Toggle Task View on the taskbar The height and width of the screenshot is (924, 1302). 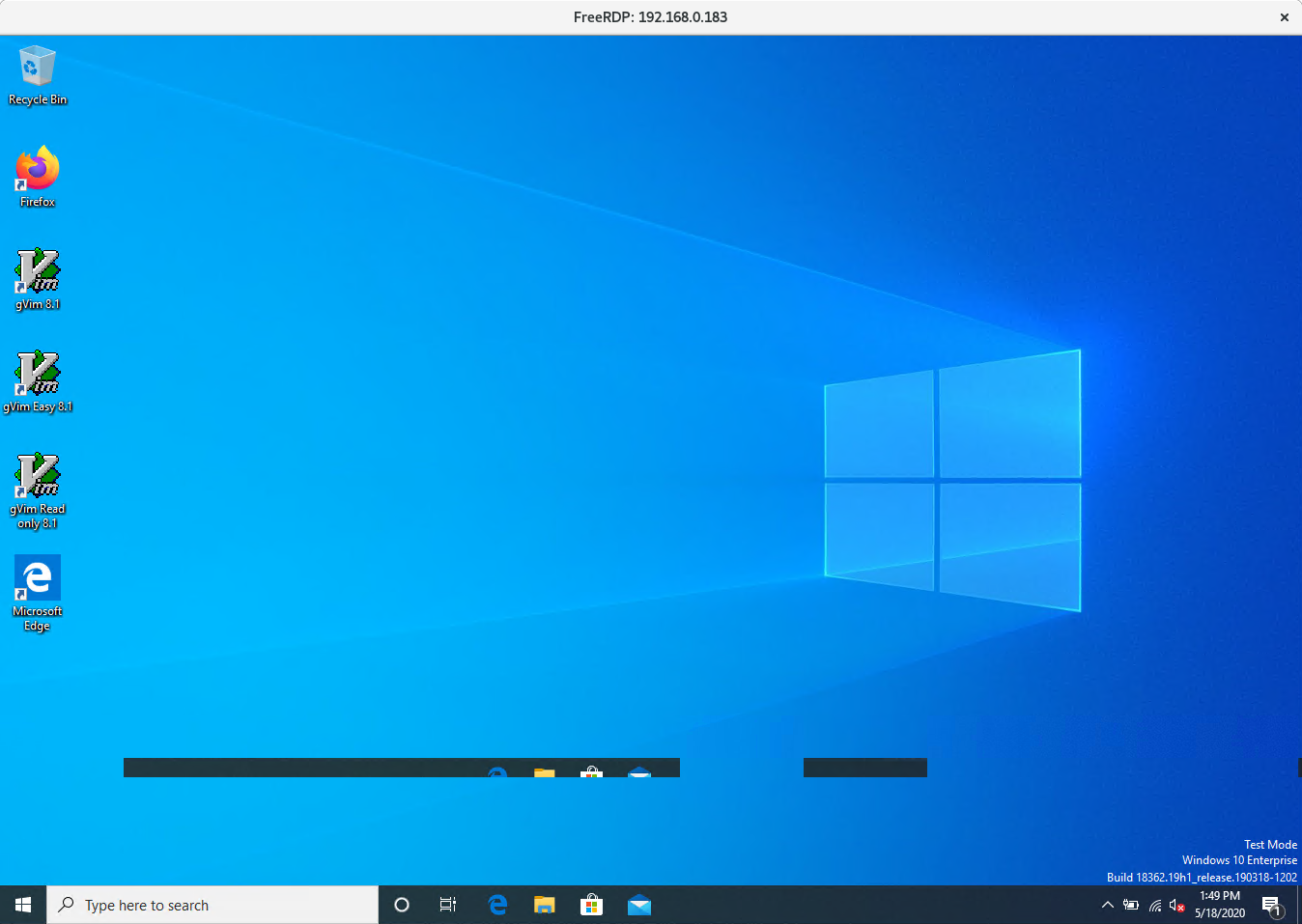pos(447,905)
